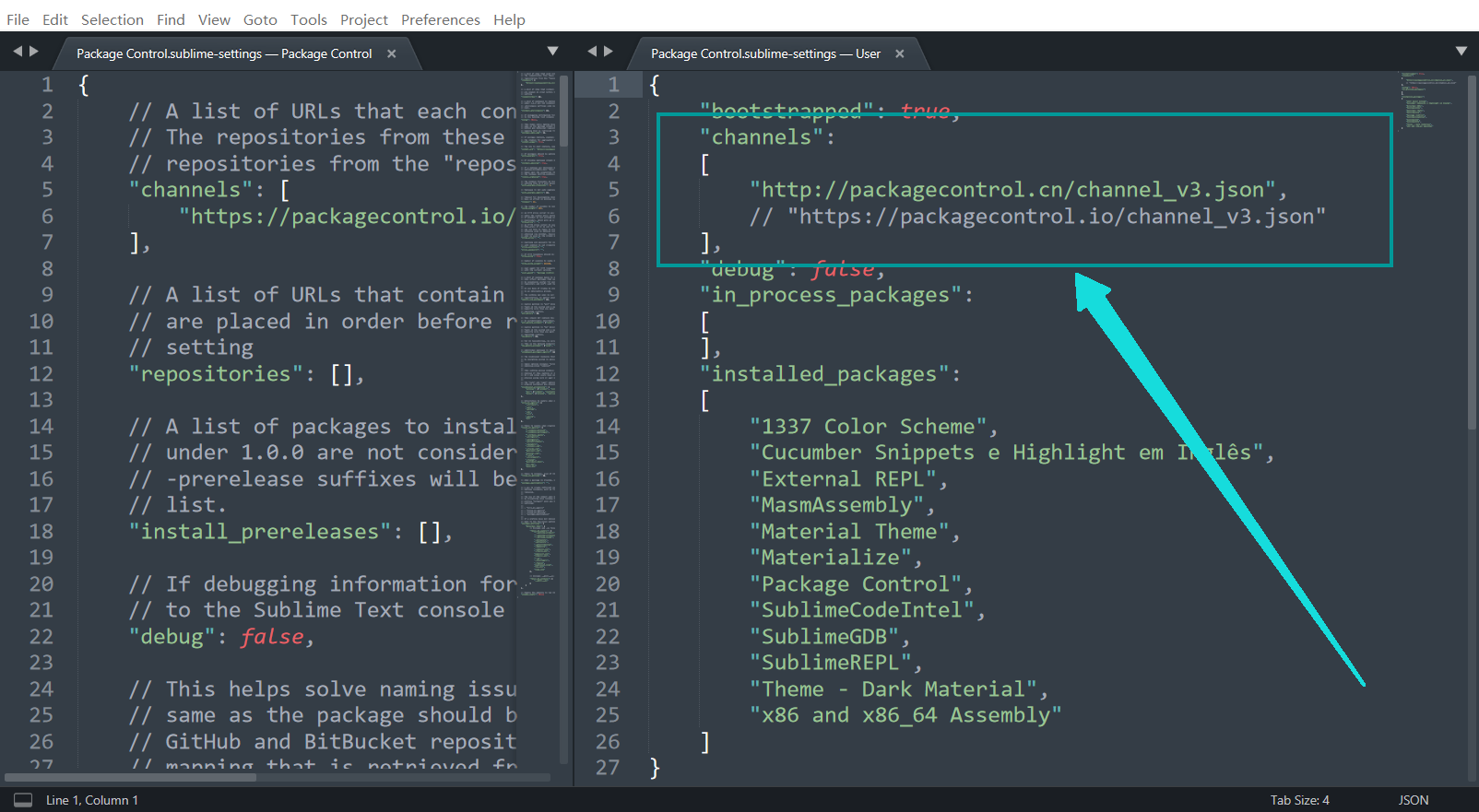
Task: Click "install_prereleases" key in left pane
Action: pos(259,532)
